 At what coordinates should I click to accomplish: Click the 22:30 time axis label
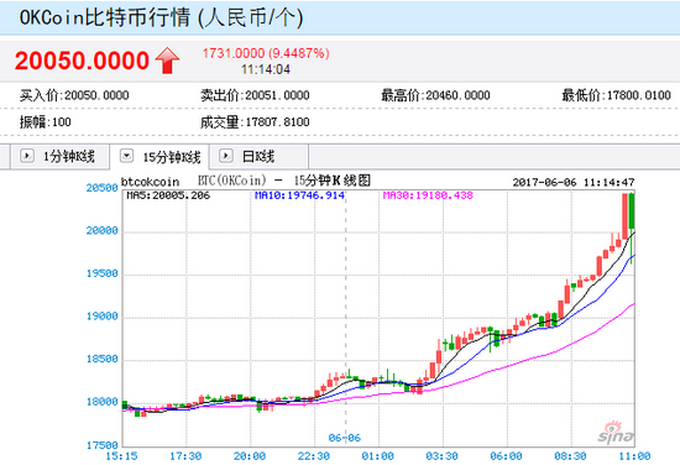(314, 456)
